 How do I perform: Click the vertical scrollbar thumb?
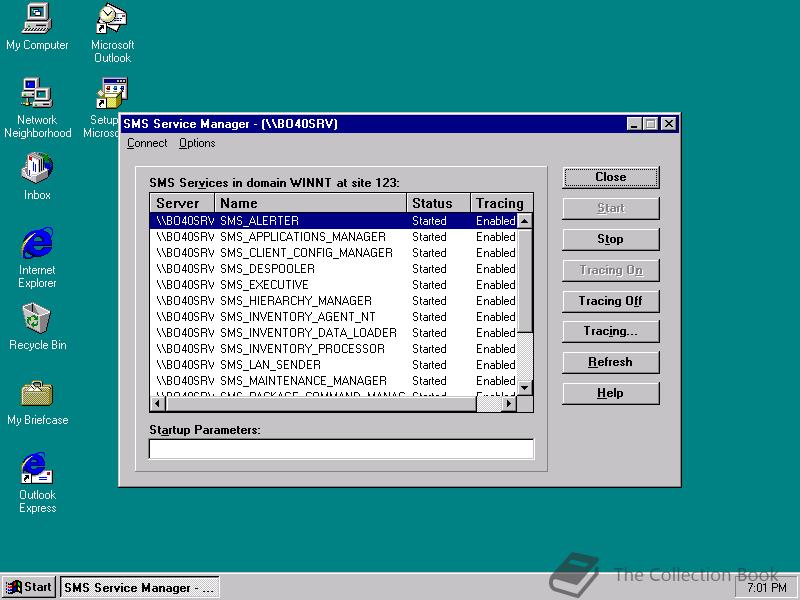coord(525,281)
